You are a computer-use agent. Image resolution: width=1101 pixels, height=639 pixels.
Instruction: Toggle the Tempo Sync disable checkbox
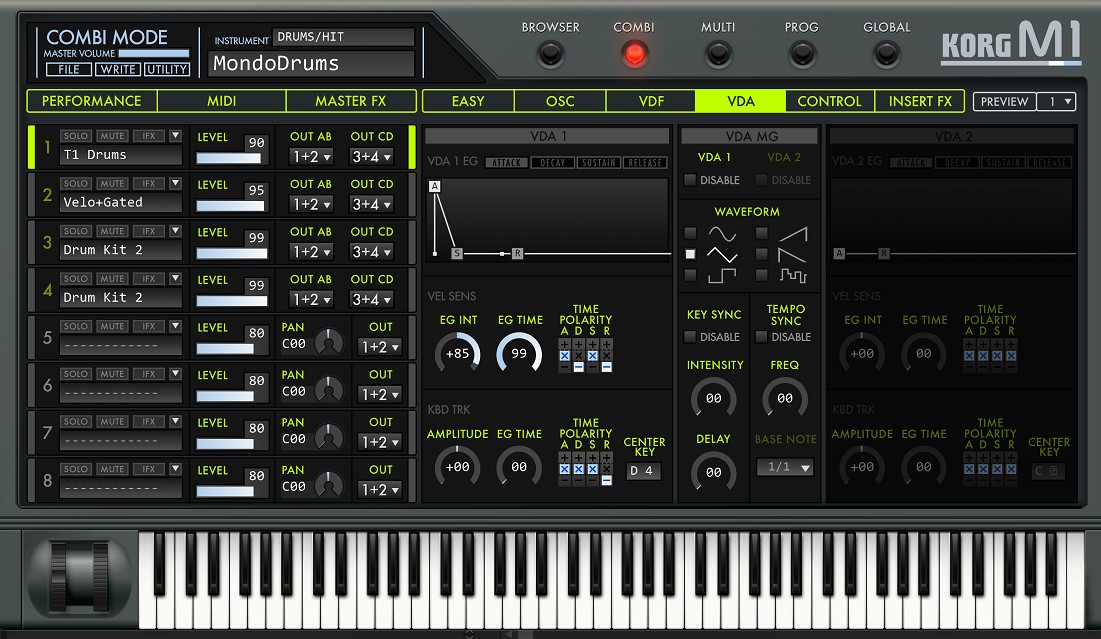[762, 337]
